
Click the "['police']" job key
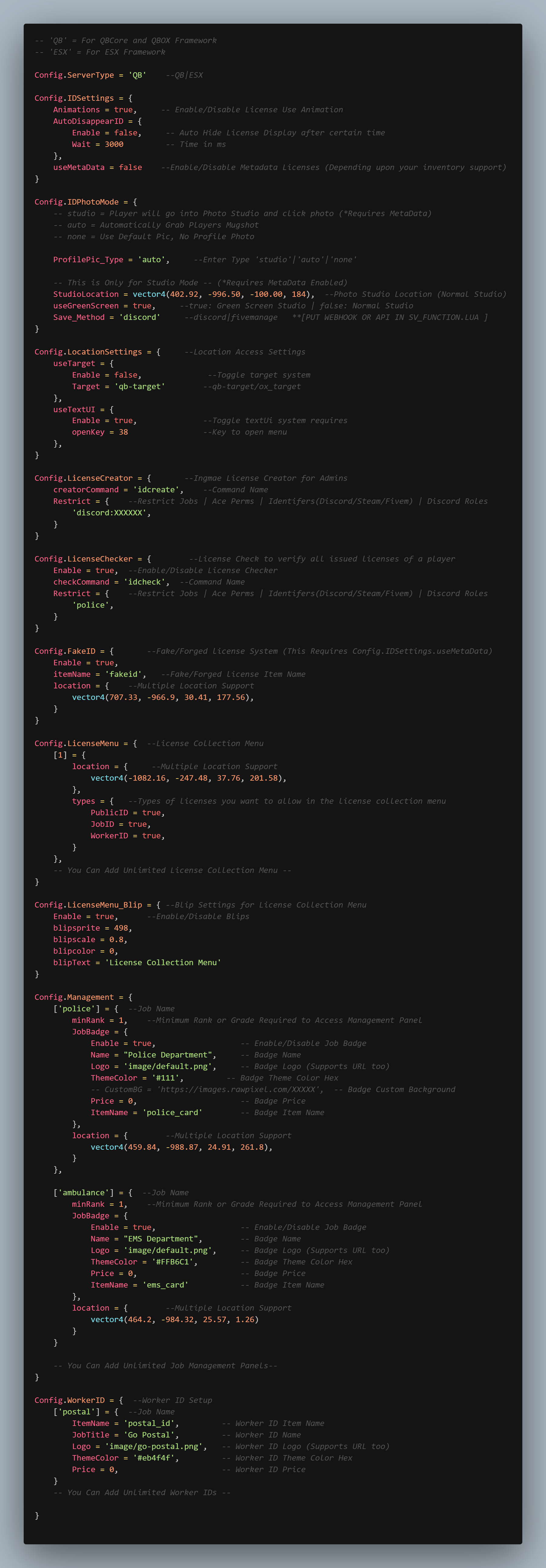(77, 1009)
